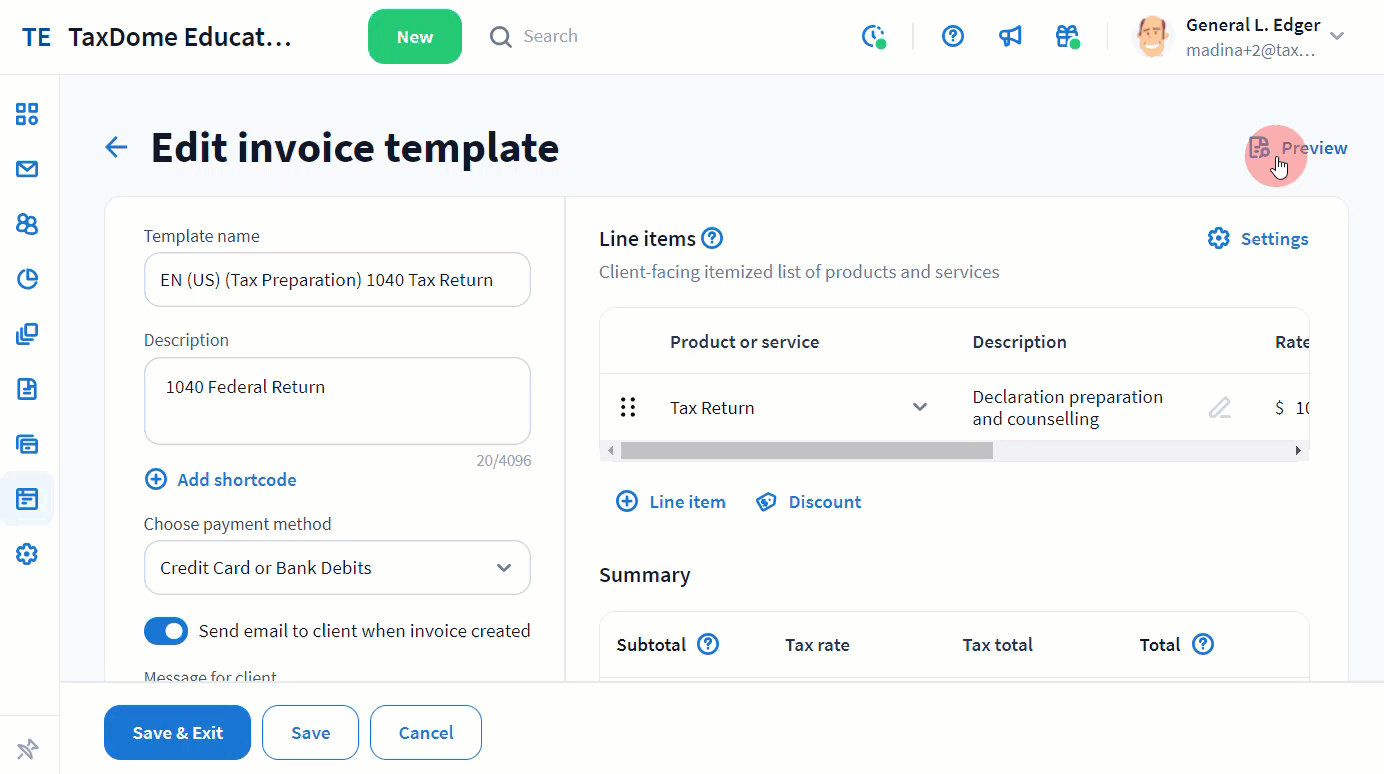
Task: Open the timer icon in top bar
Action: 873,37
